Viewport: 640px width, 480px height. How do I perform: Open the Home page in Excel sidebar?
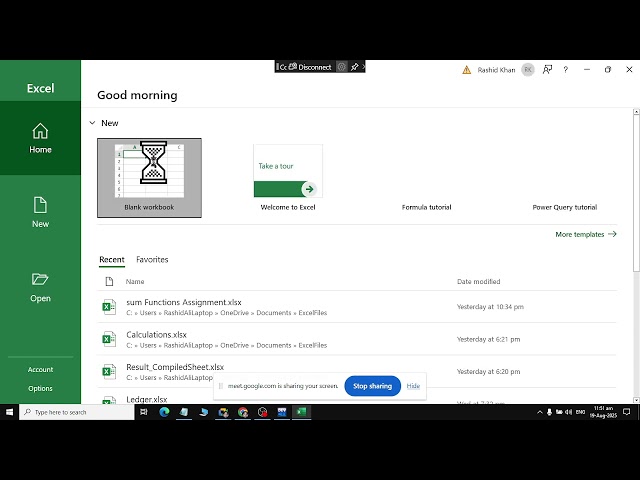[x=40, y=138]
